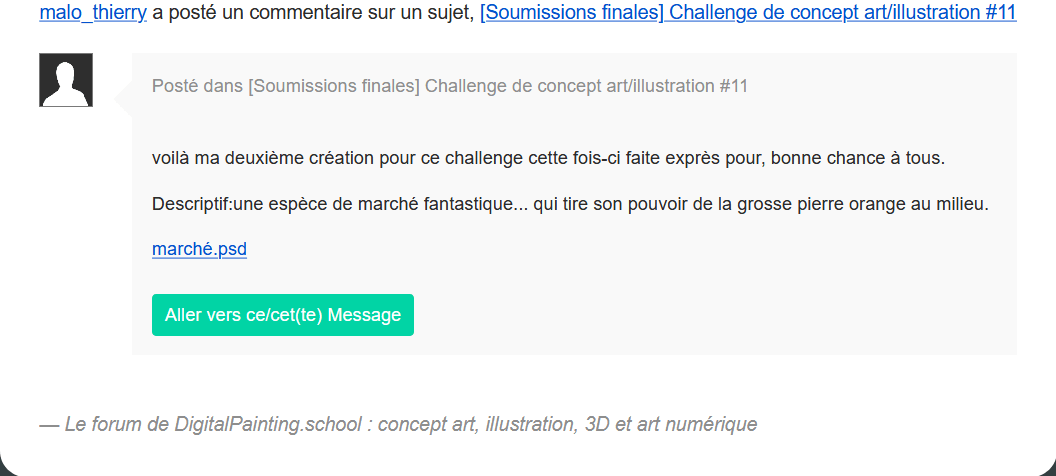Open the Soumissions finales Challenge #11 topic link

(x=748, y=12)
